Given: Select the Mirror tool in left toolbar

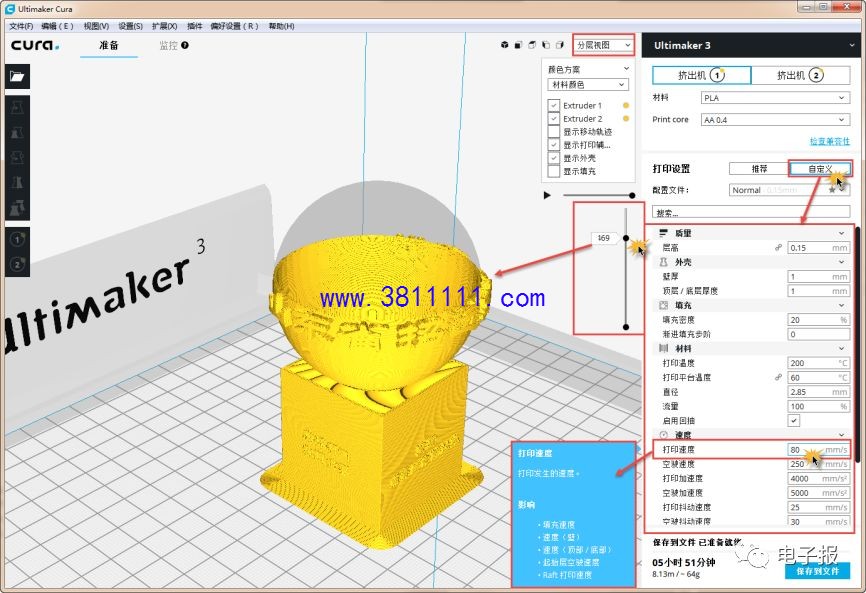Looking at the screenshot, I should click(x=17, y=183).
